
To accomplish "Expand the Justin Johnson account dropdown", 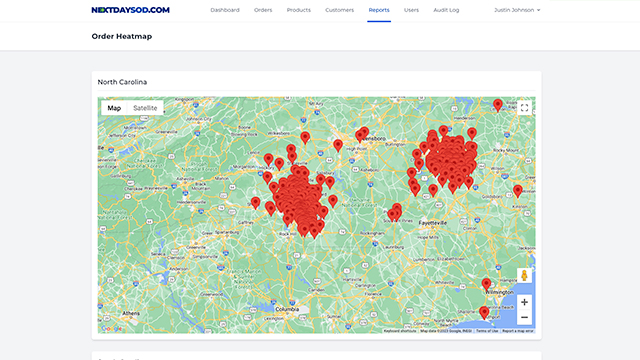I will (517, 10).
